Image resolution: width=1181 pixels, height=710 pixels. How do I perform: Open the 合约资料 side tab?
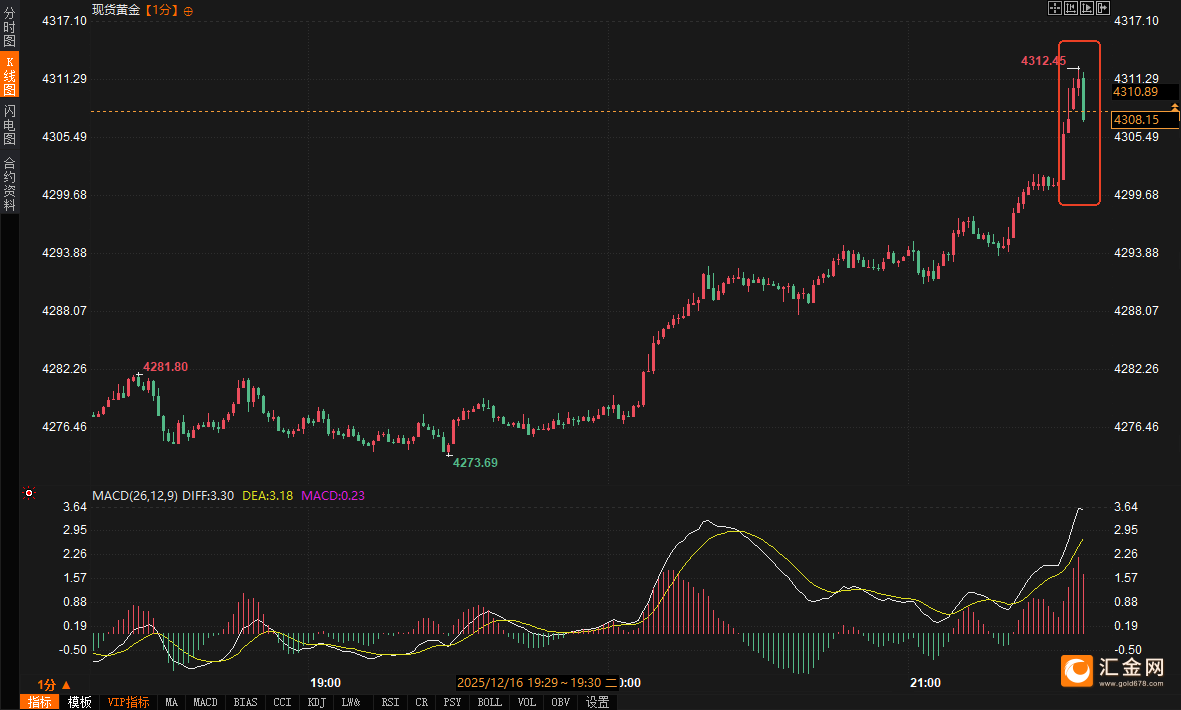click(x=9, y=184)
